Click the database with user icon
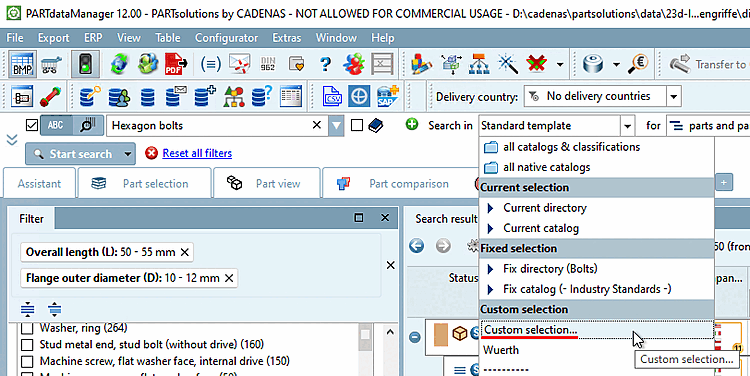The height and width of the screenshot is (376, 750). click(x=119, y=96)
